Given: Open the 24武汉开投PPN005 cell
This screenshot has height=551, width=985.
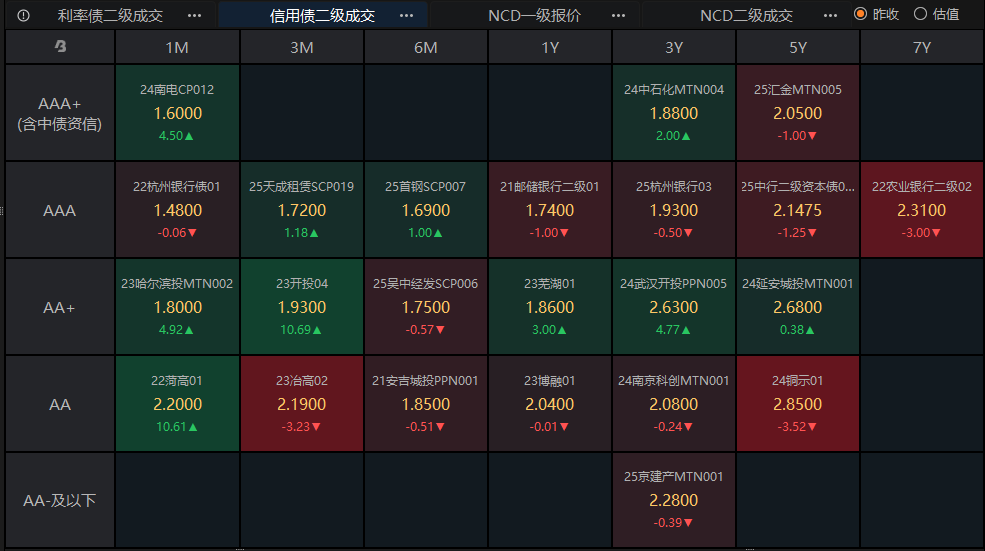Looking at the screenshot, I should pos(673,307).
